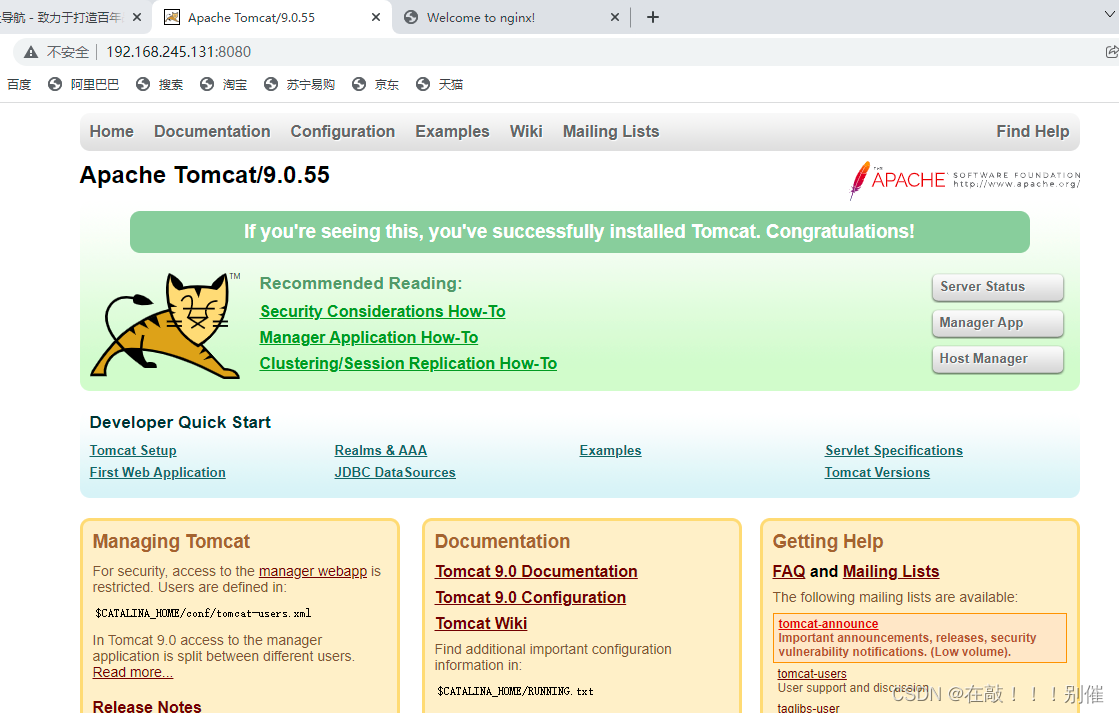Open the FAQ link
1119x713 pixels.
tap(789, 572)
